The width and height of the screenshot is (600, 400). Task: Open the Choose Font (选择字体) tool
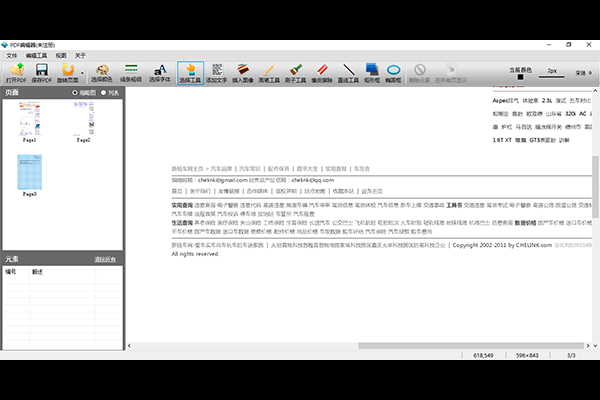pyautogui.click(x=160, y=73)
